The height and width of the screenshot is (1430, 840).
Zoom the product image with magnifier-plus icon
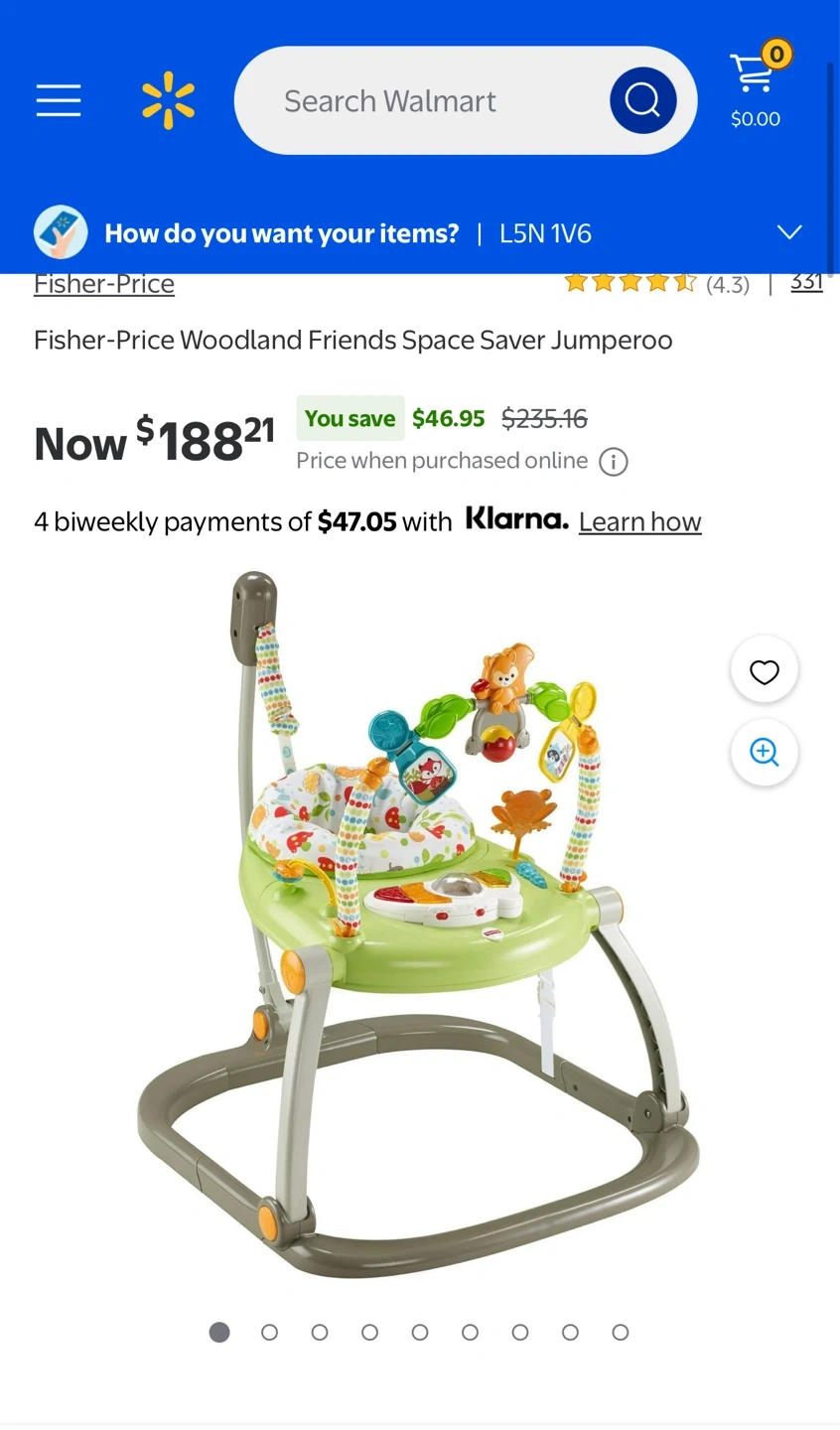click(x=765, y=752)
